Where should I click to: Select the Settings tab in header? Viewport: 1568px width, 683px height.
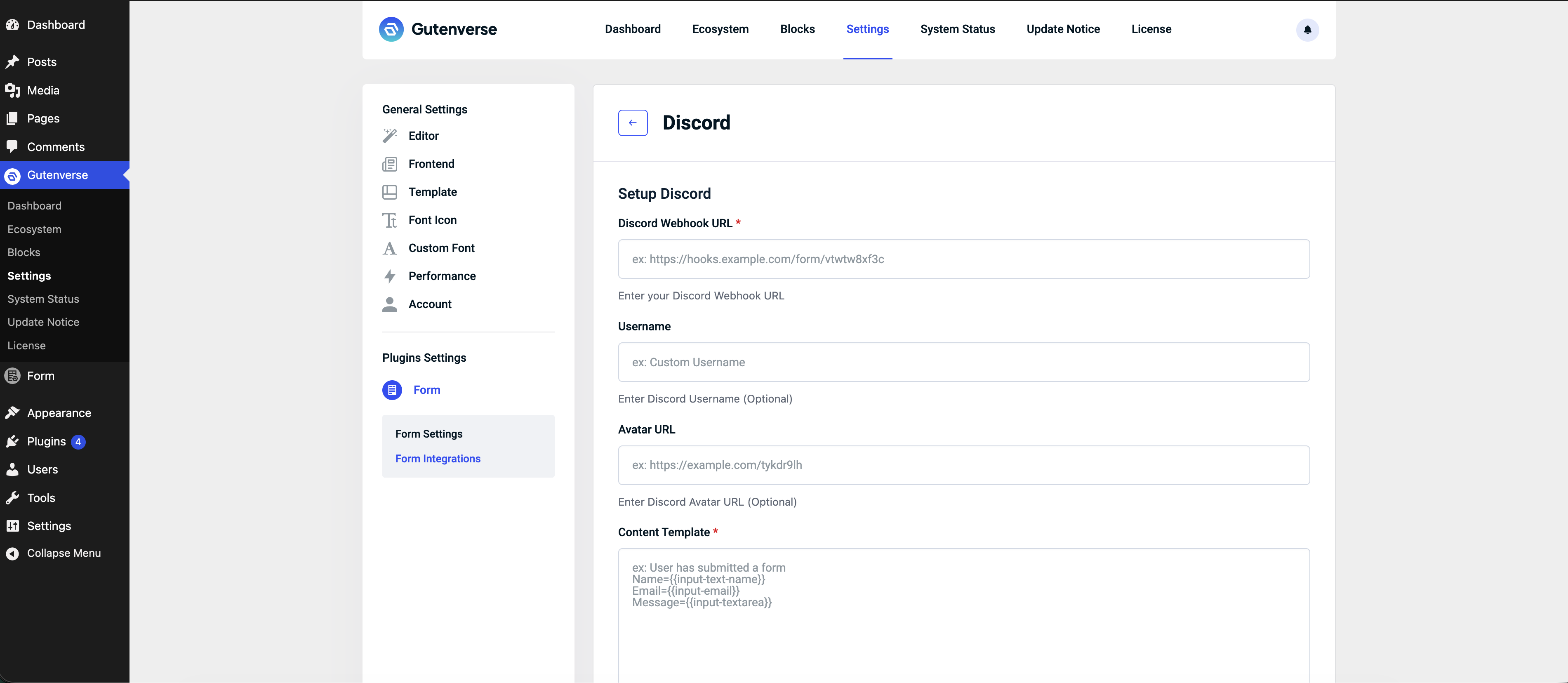tap(867, 29)
